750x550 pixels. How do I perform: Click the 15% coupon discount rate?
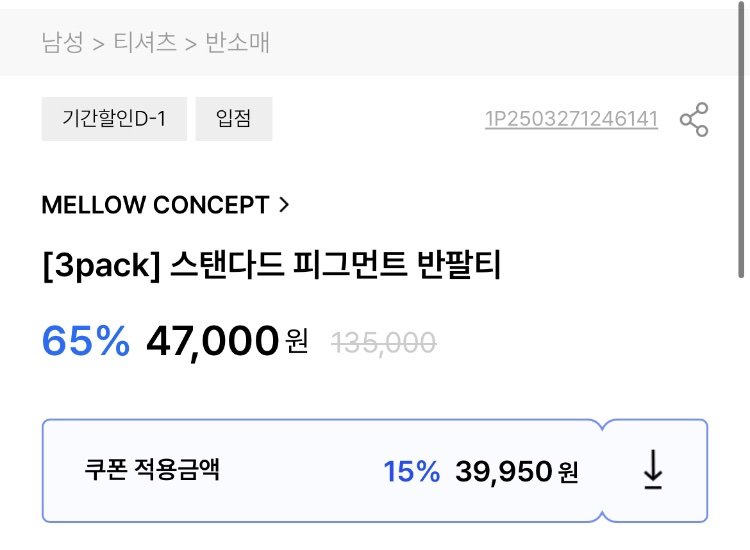[x=411, y=472]
